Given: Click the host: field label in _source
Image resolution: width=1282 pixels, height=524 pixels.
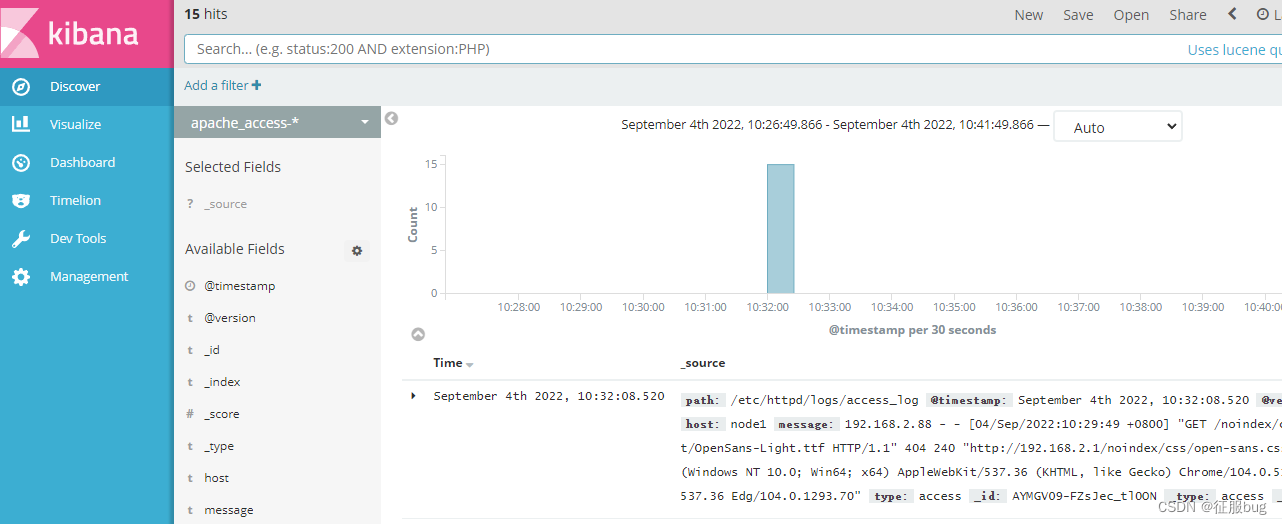Looking at the screenshot, I should [702, 424].
